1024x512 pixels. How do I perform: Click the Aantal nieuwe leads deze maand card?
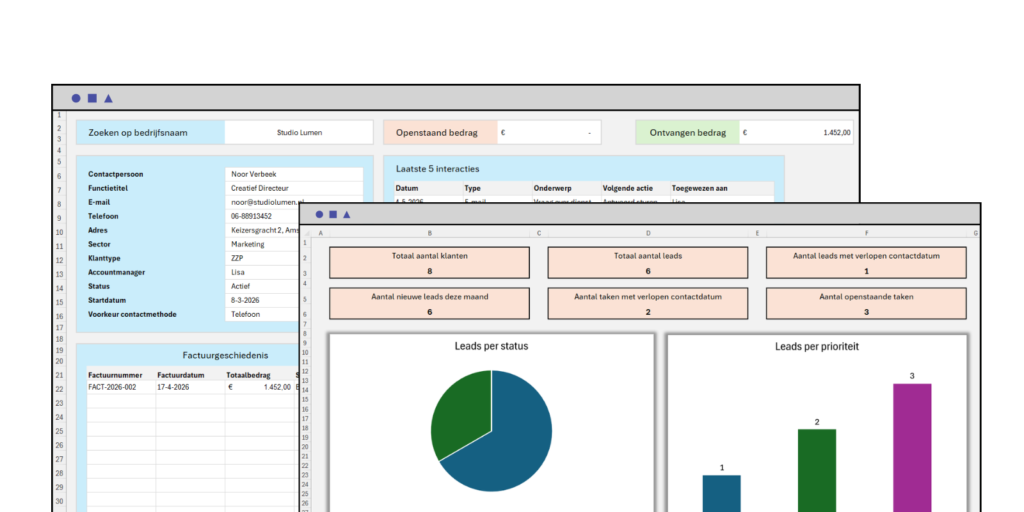[429, 304]
